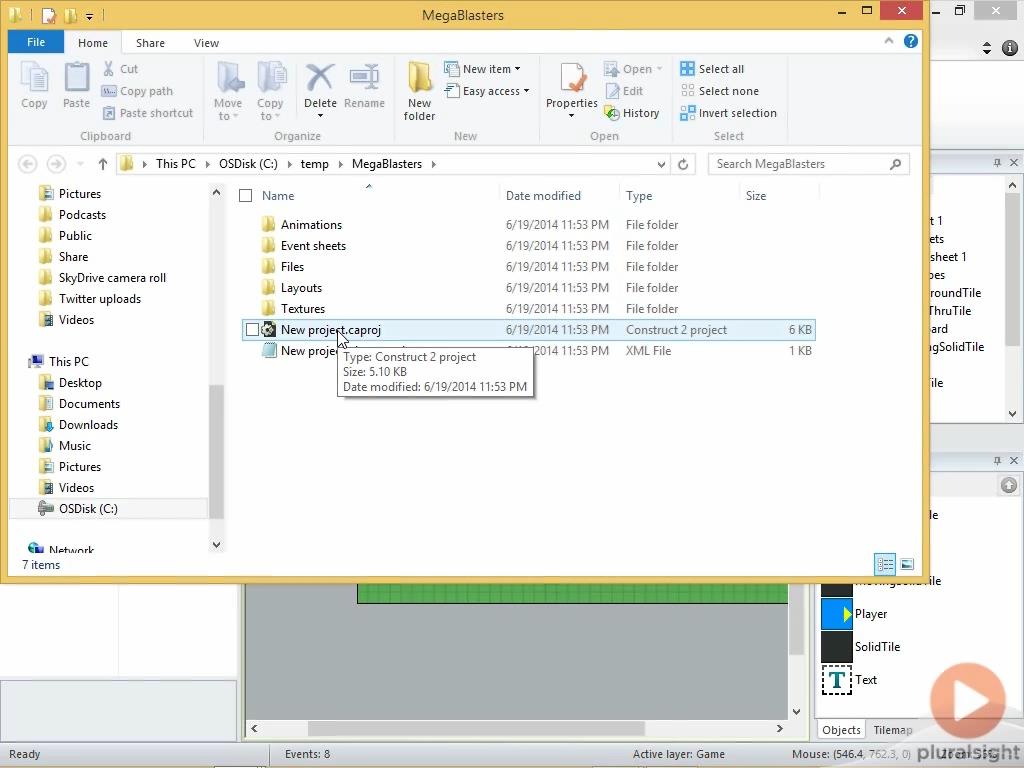Select the Event sheets folder
The image size is (1024, 768).
pyautogui.click(x=313, y=246)
